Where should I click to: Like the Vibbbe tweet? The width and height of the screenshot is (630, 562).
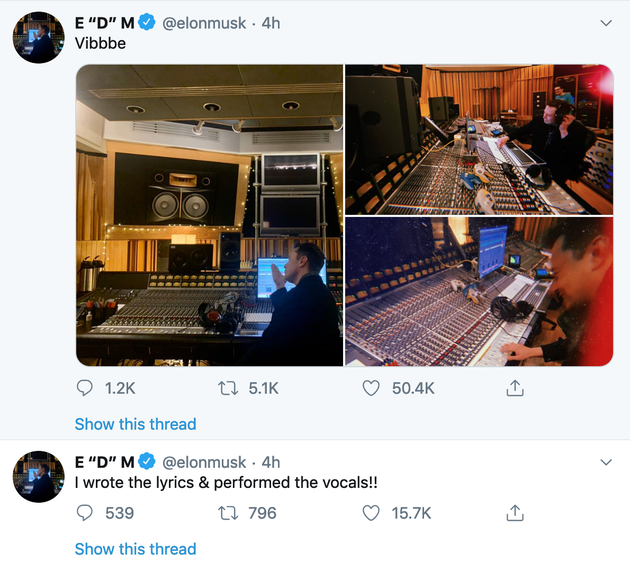point(370,388)
